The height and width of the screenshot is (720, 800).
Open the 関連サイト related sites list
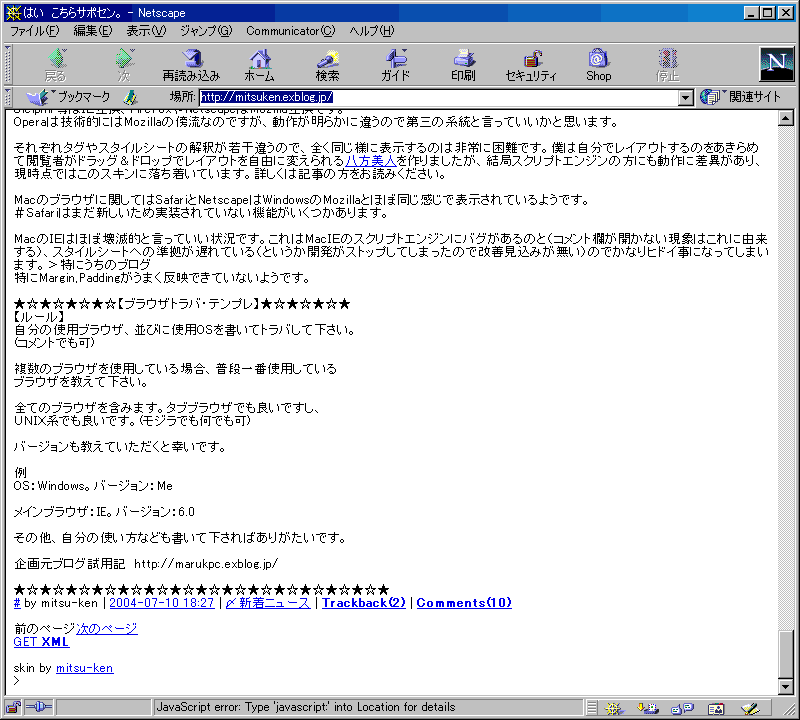tap(741, 97)
